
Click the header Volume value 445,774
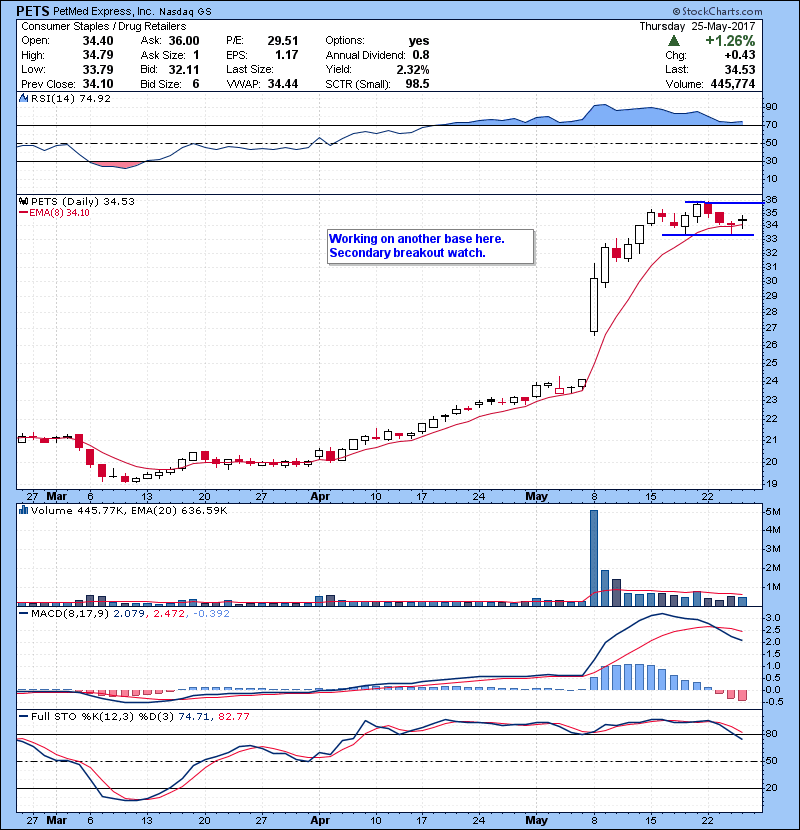click(x=731, y=84)
